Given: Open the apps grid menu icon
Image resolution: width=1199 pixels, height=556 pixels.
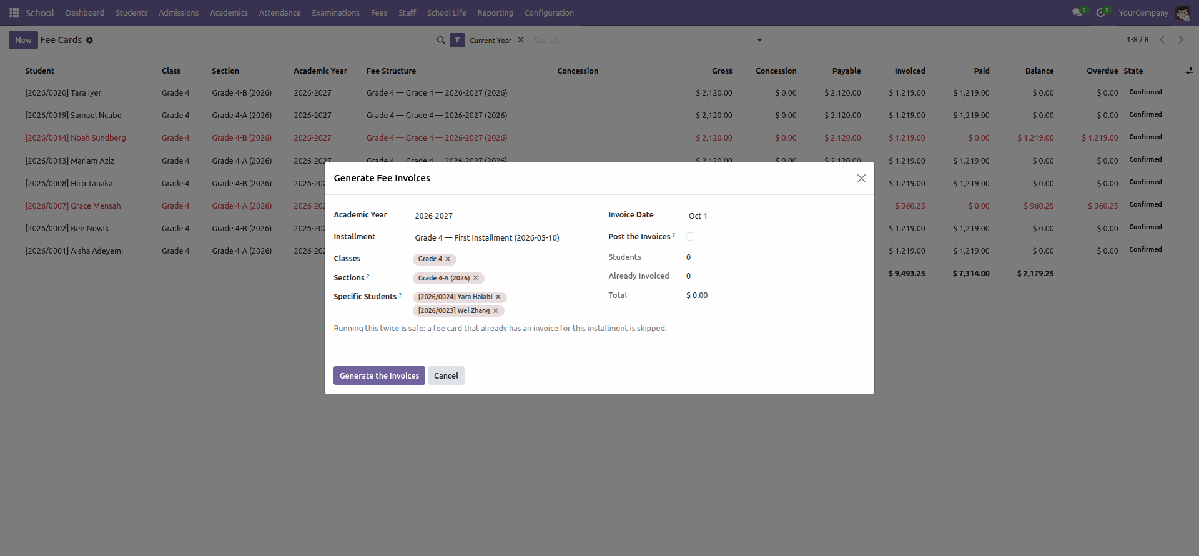Looking at the screenshot, I should click(14, 13).
